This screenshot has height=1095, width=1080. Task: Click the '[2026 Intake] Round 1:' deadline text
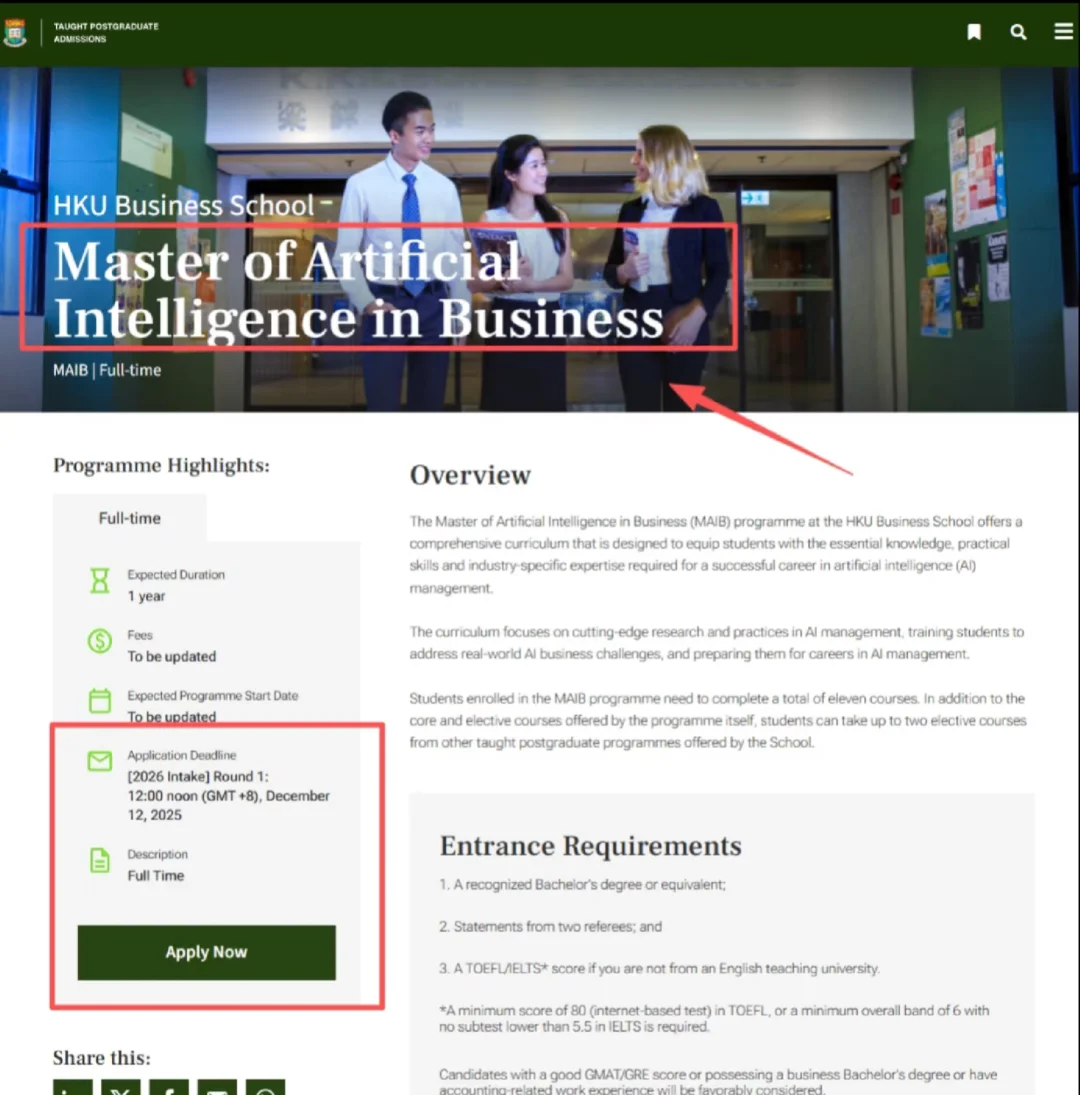click(198, 777)
